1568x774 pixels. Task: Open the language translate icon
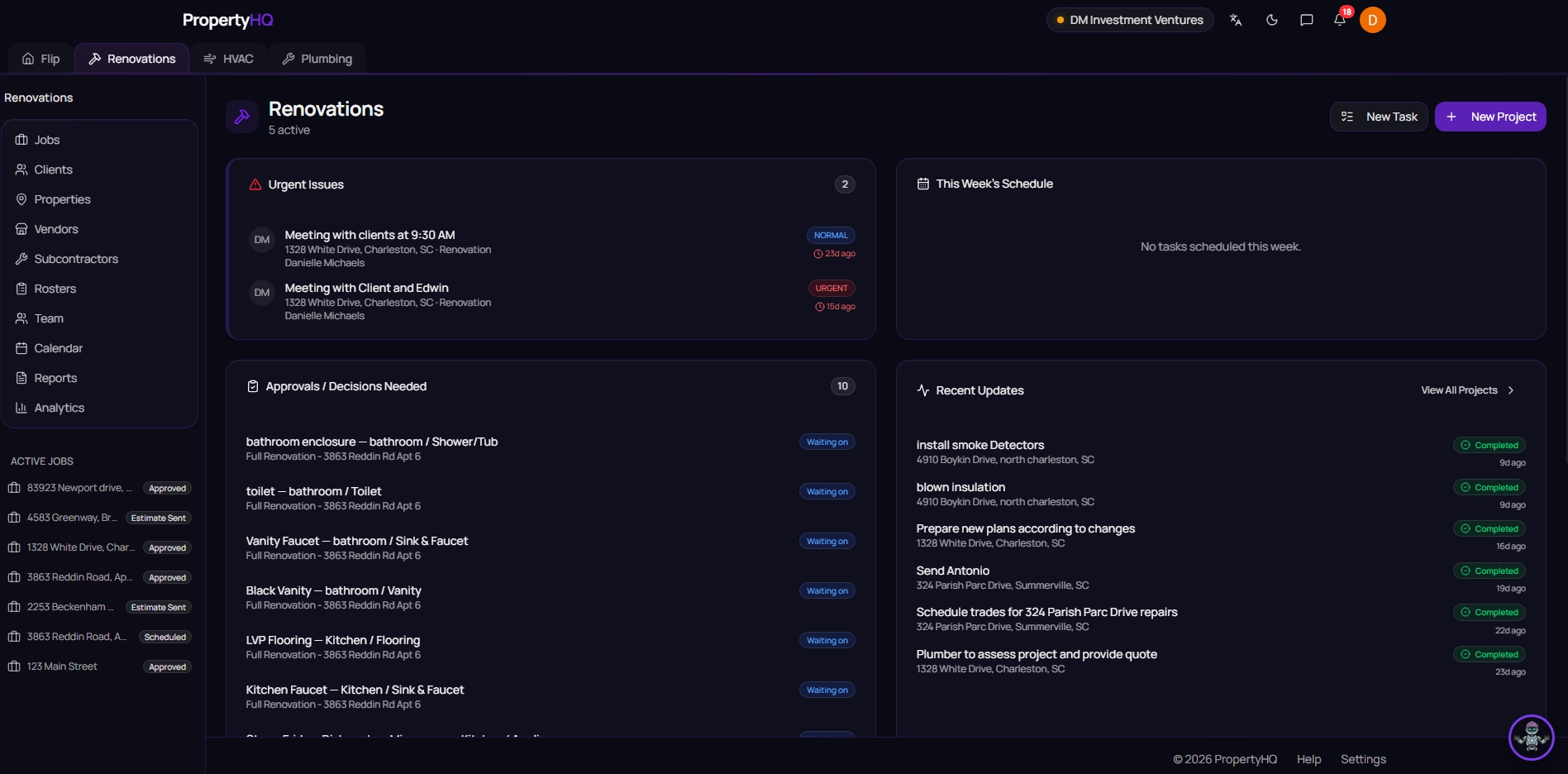click(x=1236, y=20)
